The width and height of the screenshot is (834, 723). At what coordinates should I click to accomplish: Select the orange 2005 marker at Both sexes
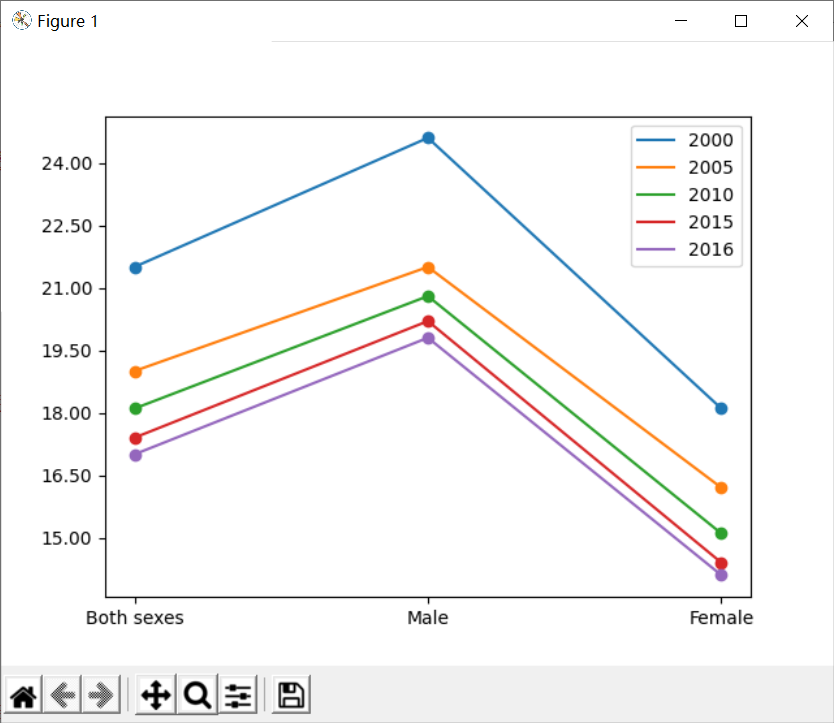pyautogui.click(x=136, y=372)
